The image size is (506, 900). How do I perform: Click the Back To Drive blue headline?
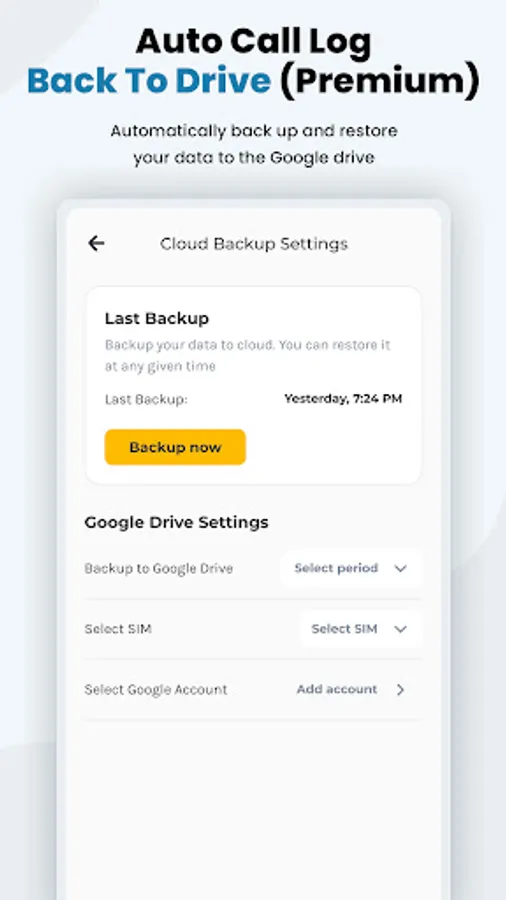[x=149, y=82]
